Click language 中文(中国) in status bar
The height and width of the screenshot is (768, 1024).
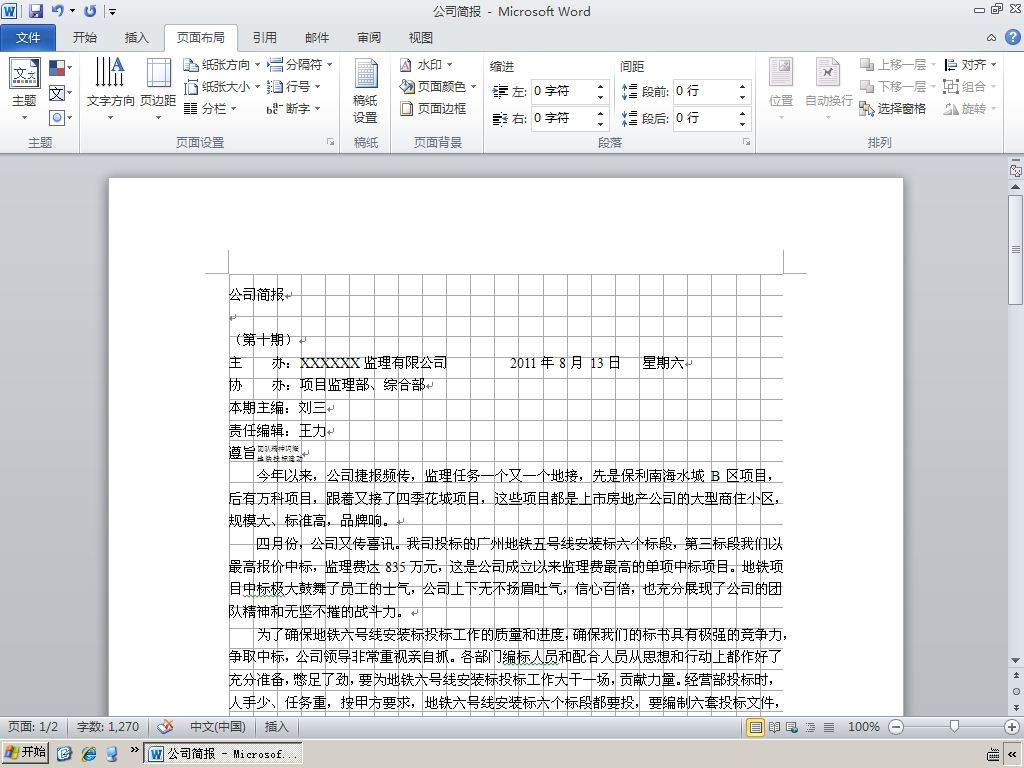[x=217, y=726]
